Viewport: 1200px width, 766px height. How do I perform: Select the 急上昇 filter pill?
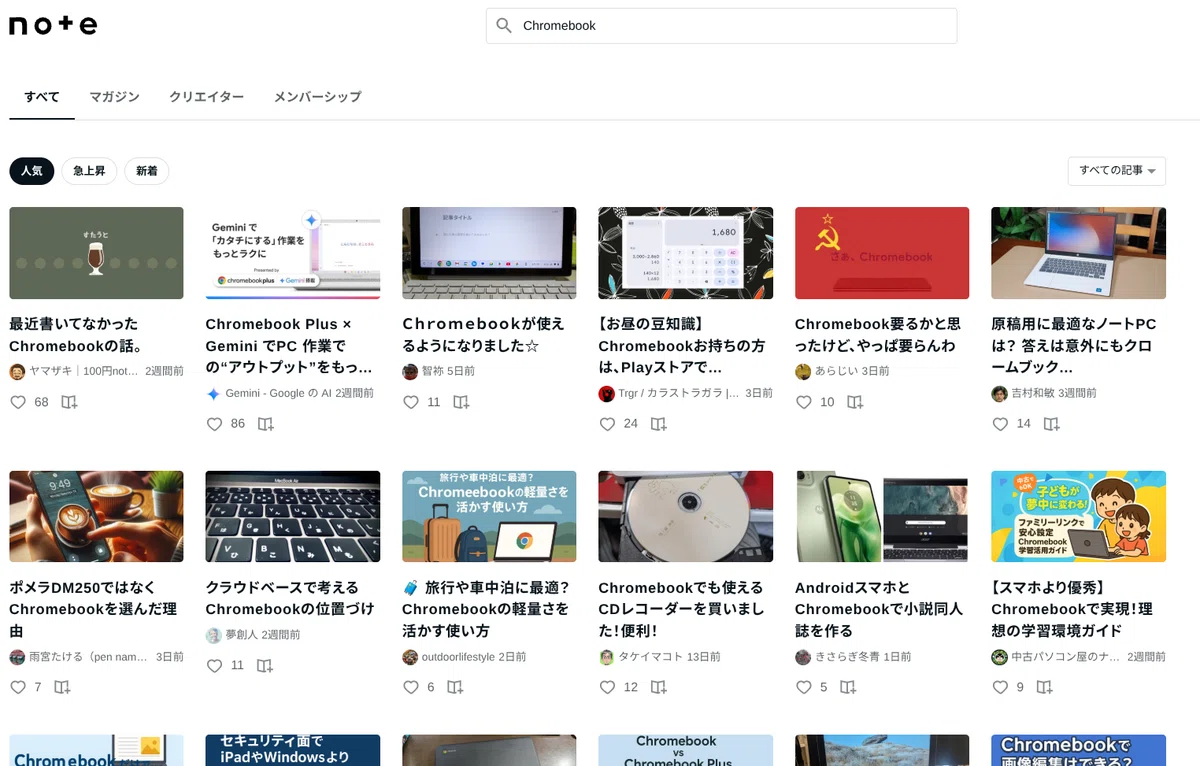[89, 171]
